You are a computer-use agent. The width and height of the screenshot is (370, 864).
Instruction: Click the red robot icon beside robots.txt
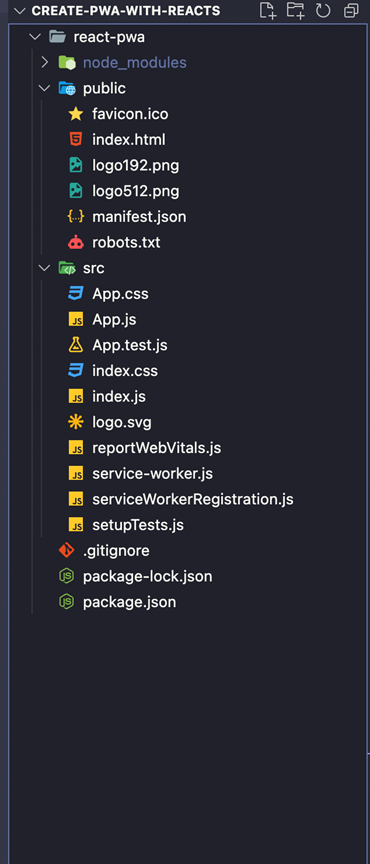coord(76,242)
